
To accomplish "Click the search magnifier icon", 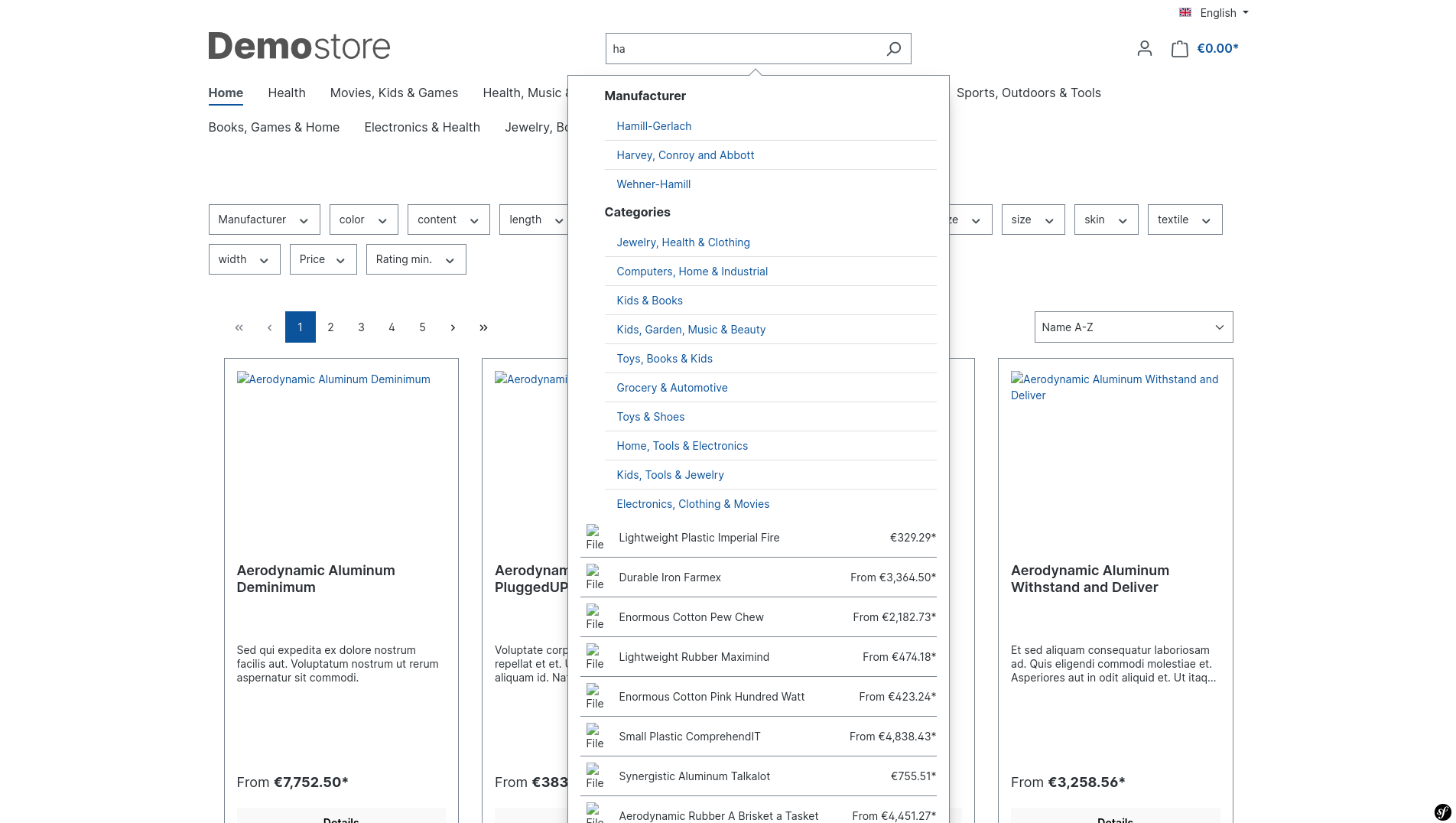I will click(893, 49).
